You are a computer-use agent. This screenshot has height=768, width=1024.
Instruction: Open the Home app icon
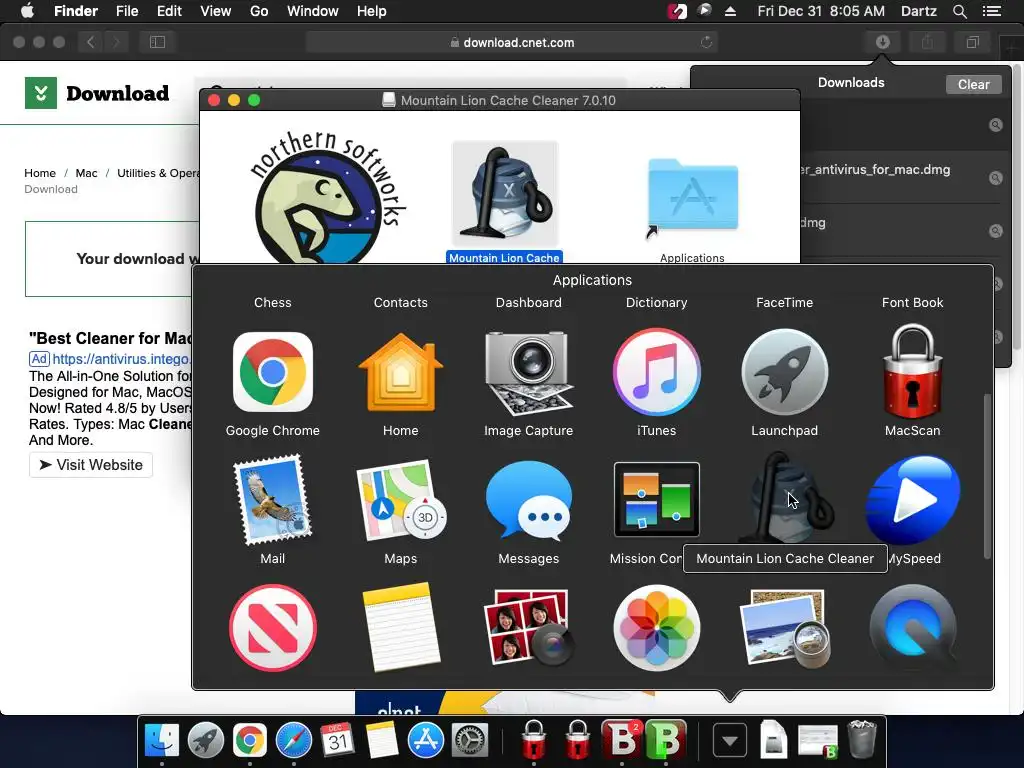pos(400,372)
